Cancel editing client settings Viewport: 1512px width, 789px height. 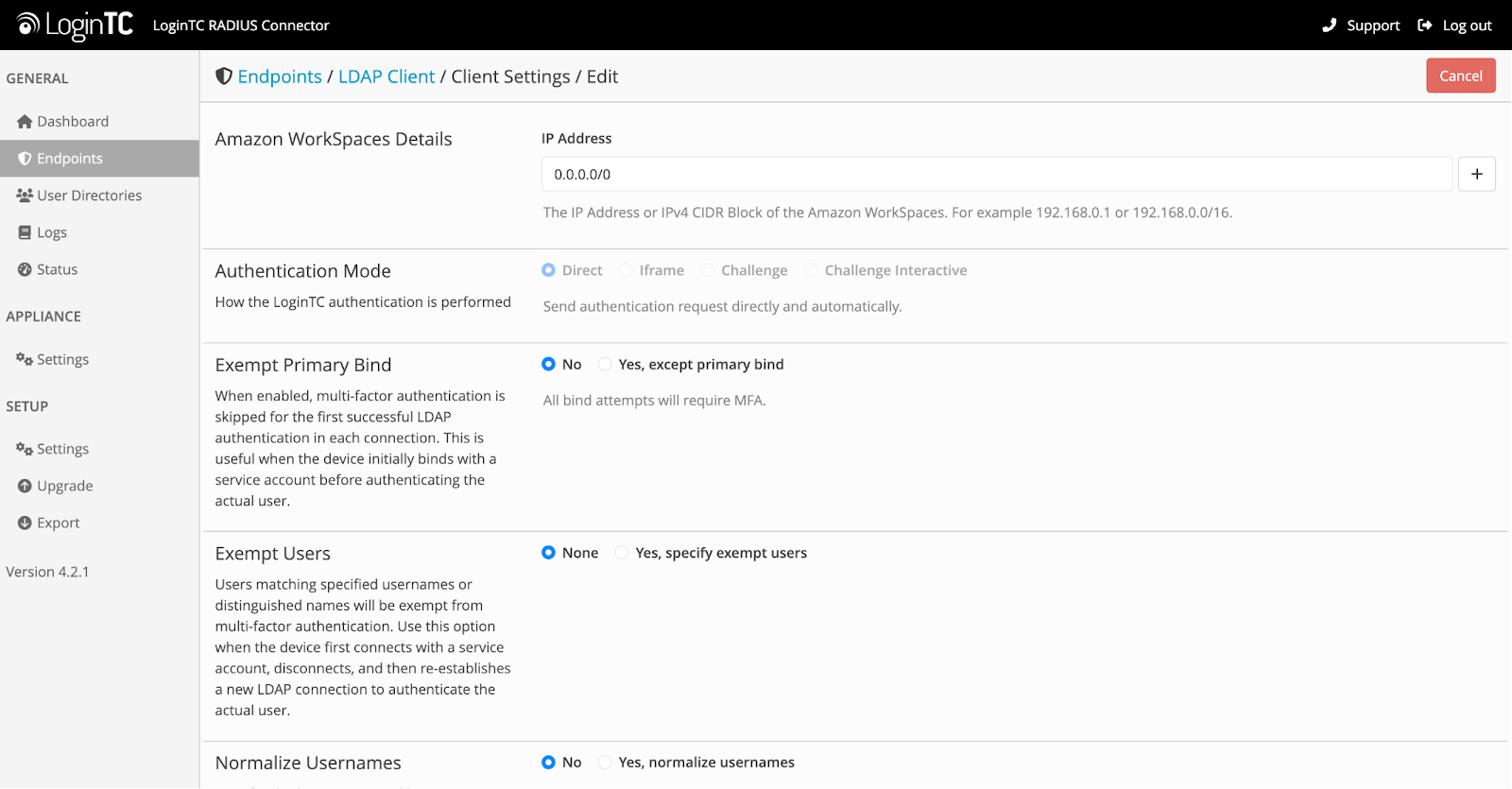click(x=1461, y=76)
